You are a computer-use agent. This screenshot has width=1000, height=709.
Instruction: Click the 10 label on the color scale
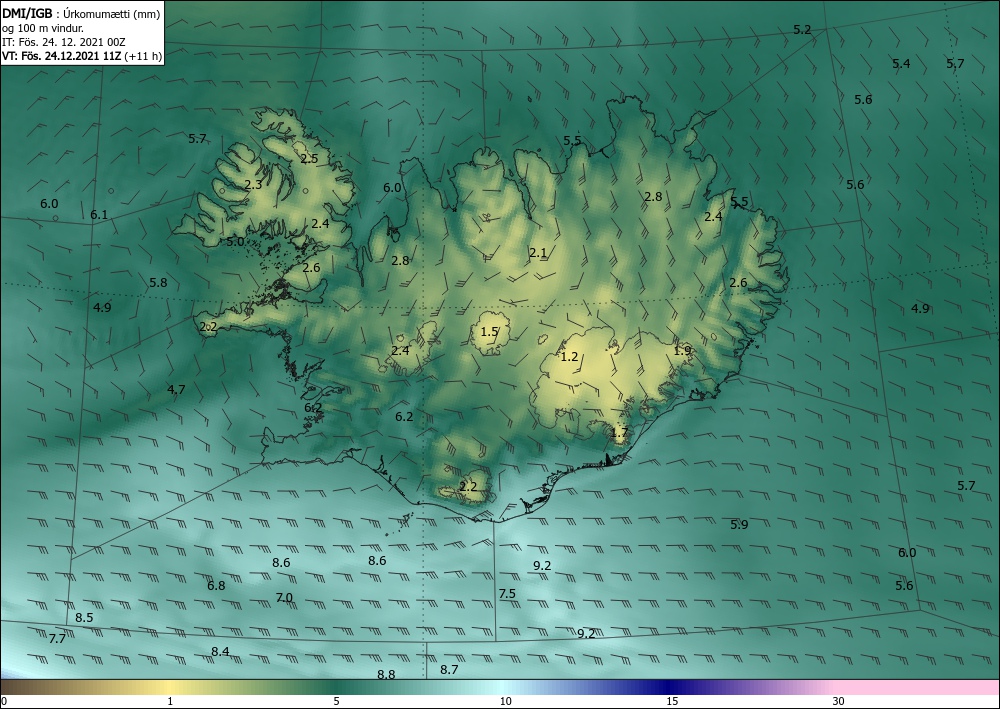tap(505, 701)
